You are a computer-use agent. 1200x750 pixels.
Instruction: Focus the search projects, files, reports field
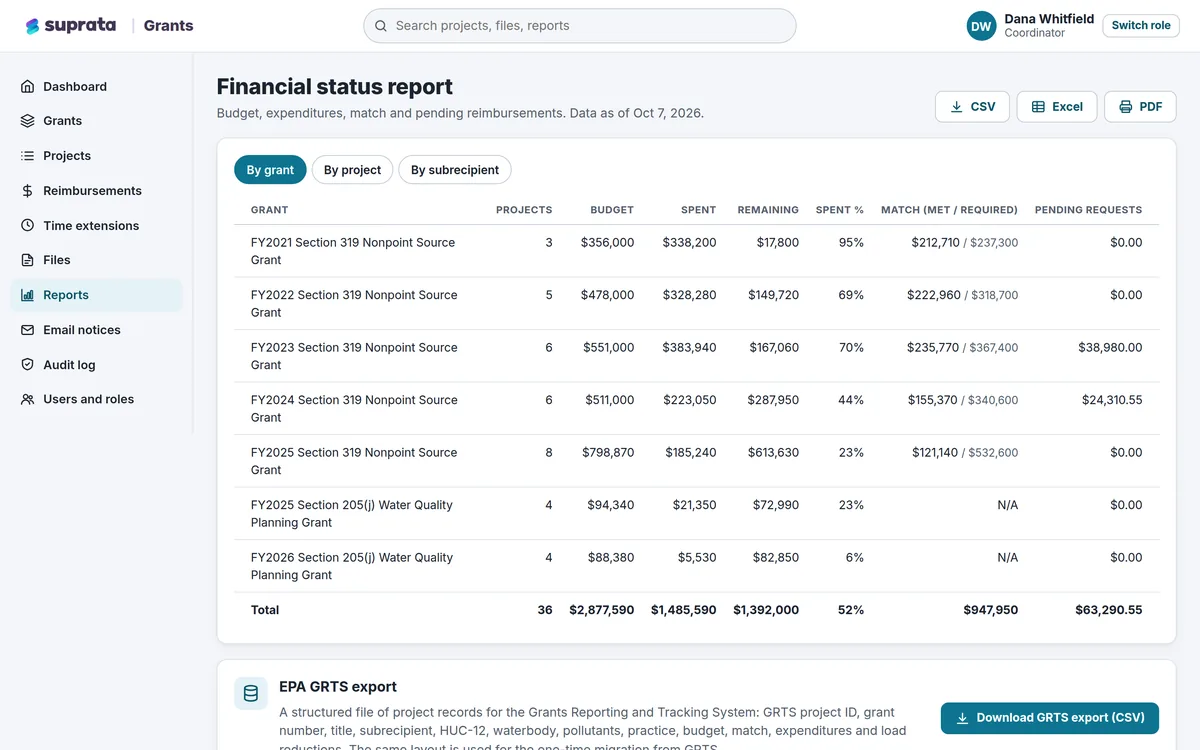coord(580,26)
